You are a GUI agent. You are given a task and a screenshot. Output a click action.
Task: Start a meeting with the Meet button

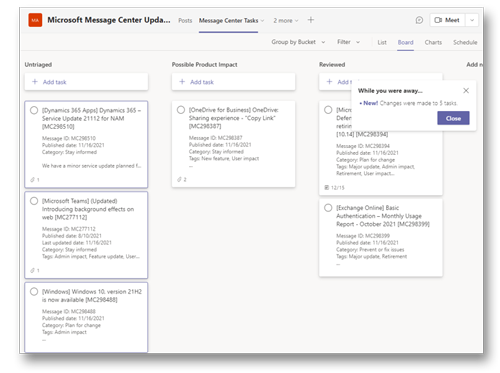coord(447,20)
